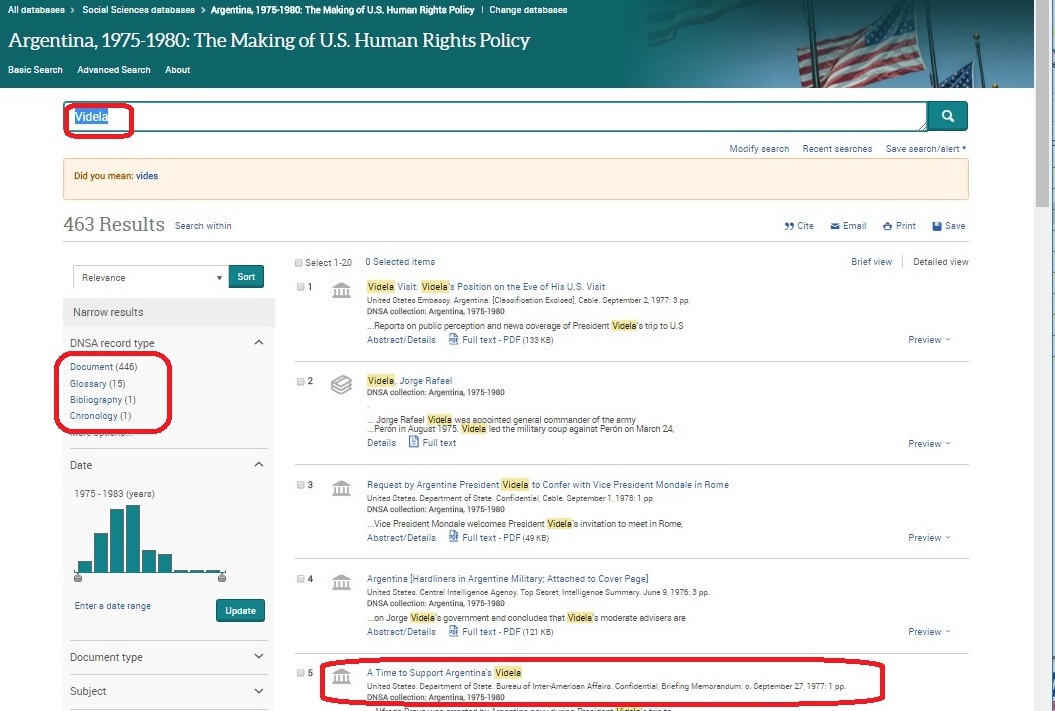Filter by Document (446)
1055x711 pixels.
[x=104, y=367]
